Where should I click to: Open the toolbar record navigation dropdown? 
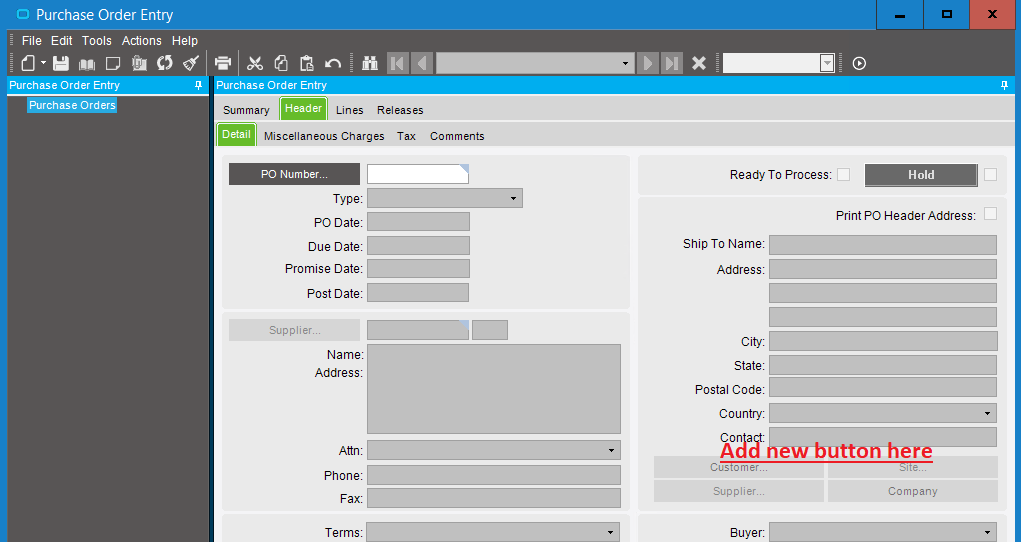tap(625, 63)
